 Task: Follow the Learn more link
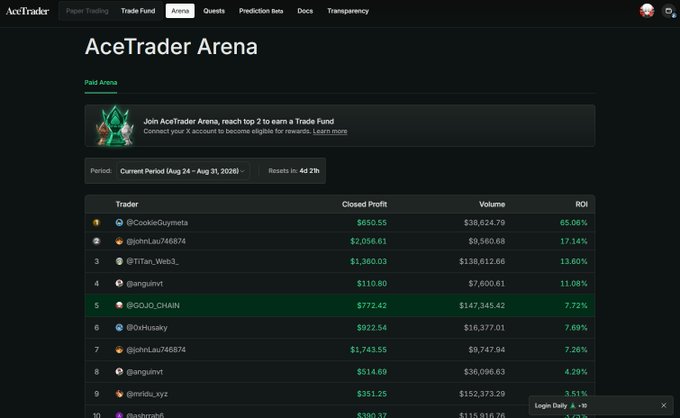330,131
